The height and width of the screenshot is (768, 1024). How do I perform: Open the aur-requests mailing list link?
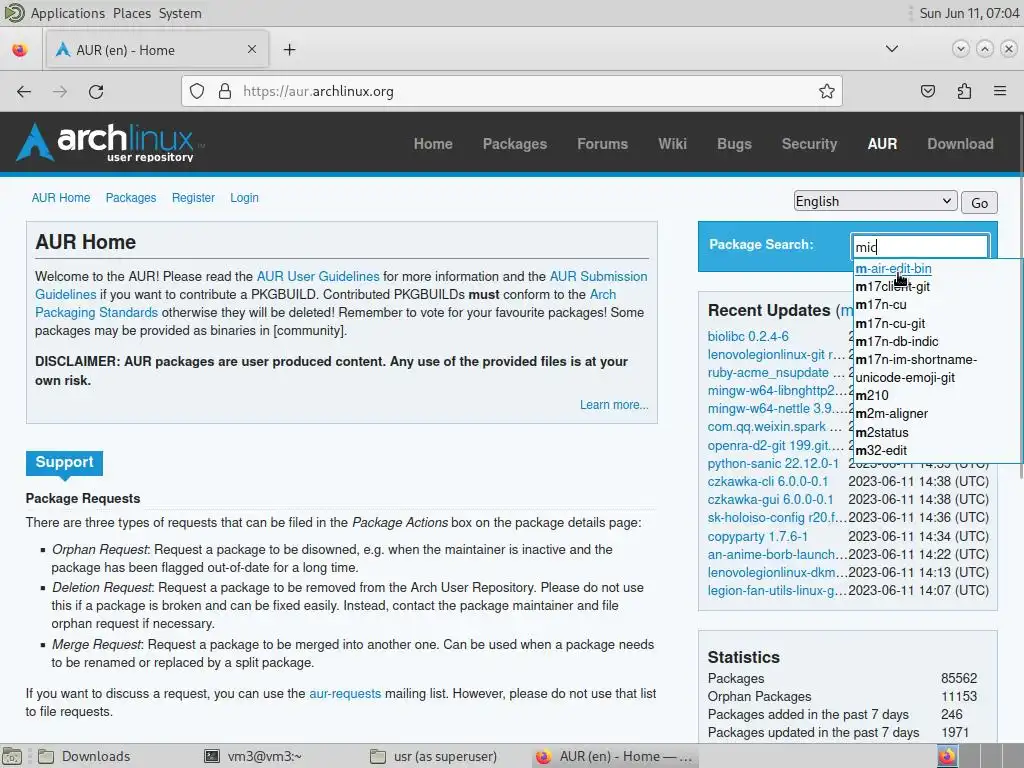(x=345, y=694)
